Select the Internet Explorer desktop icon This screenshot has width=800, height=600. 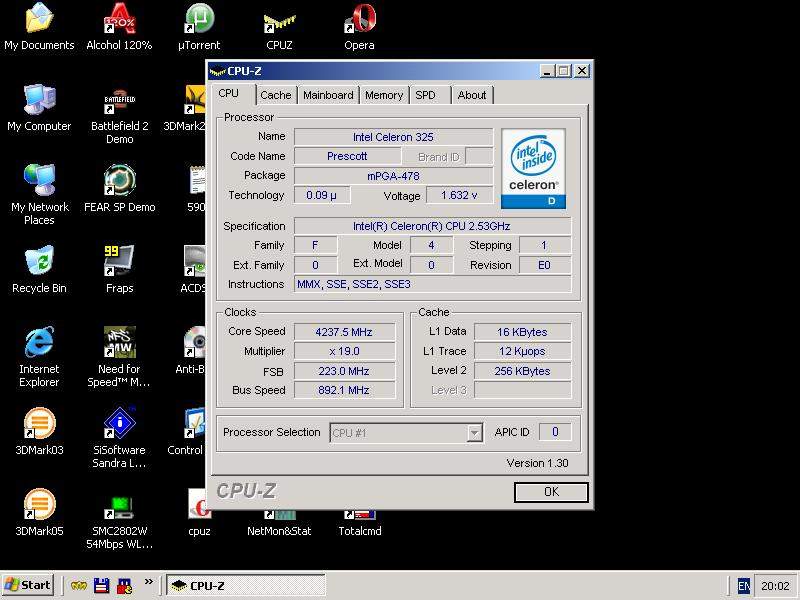(x=39, y=344)
